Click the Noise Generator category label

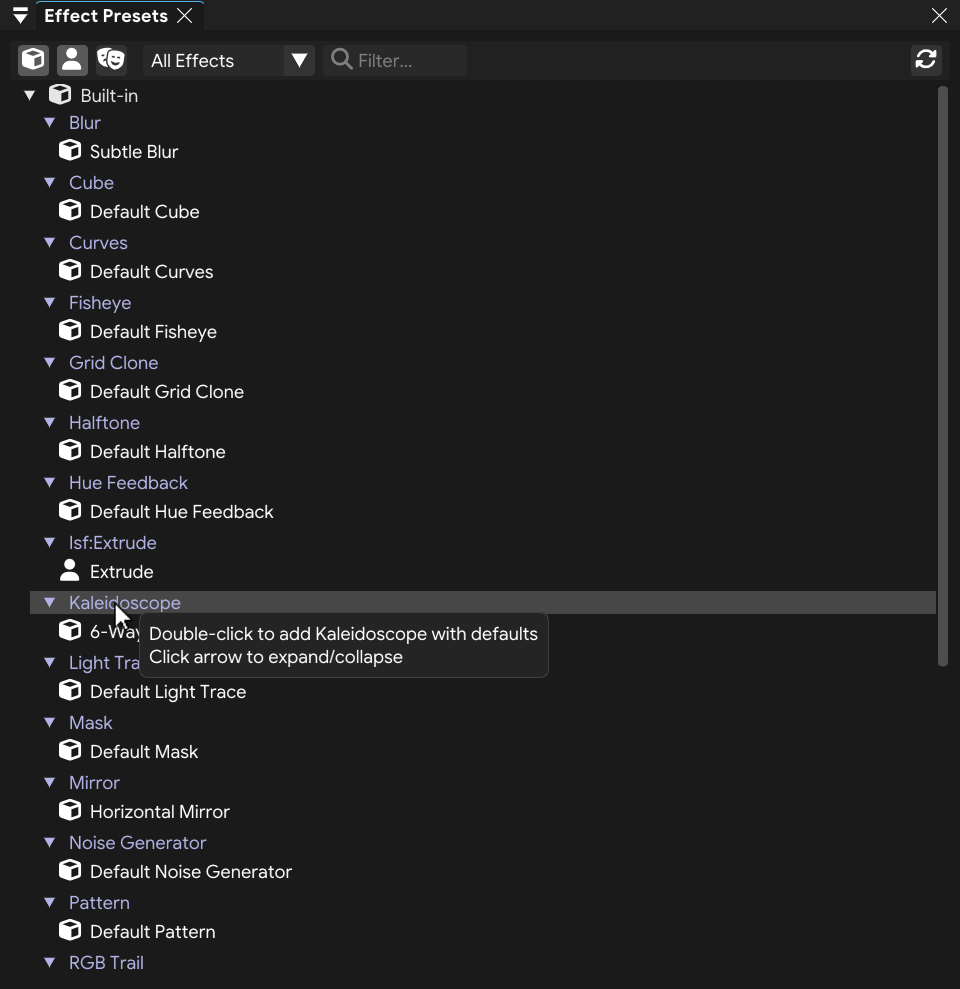pos(138,843)
